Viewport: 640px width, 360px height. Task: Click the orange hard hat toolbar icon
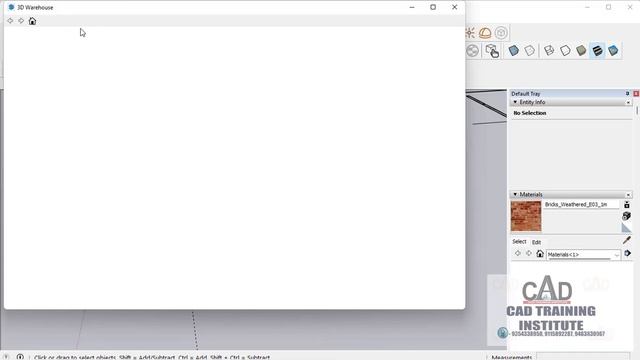(x=485, y=33)
